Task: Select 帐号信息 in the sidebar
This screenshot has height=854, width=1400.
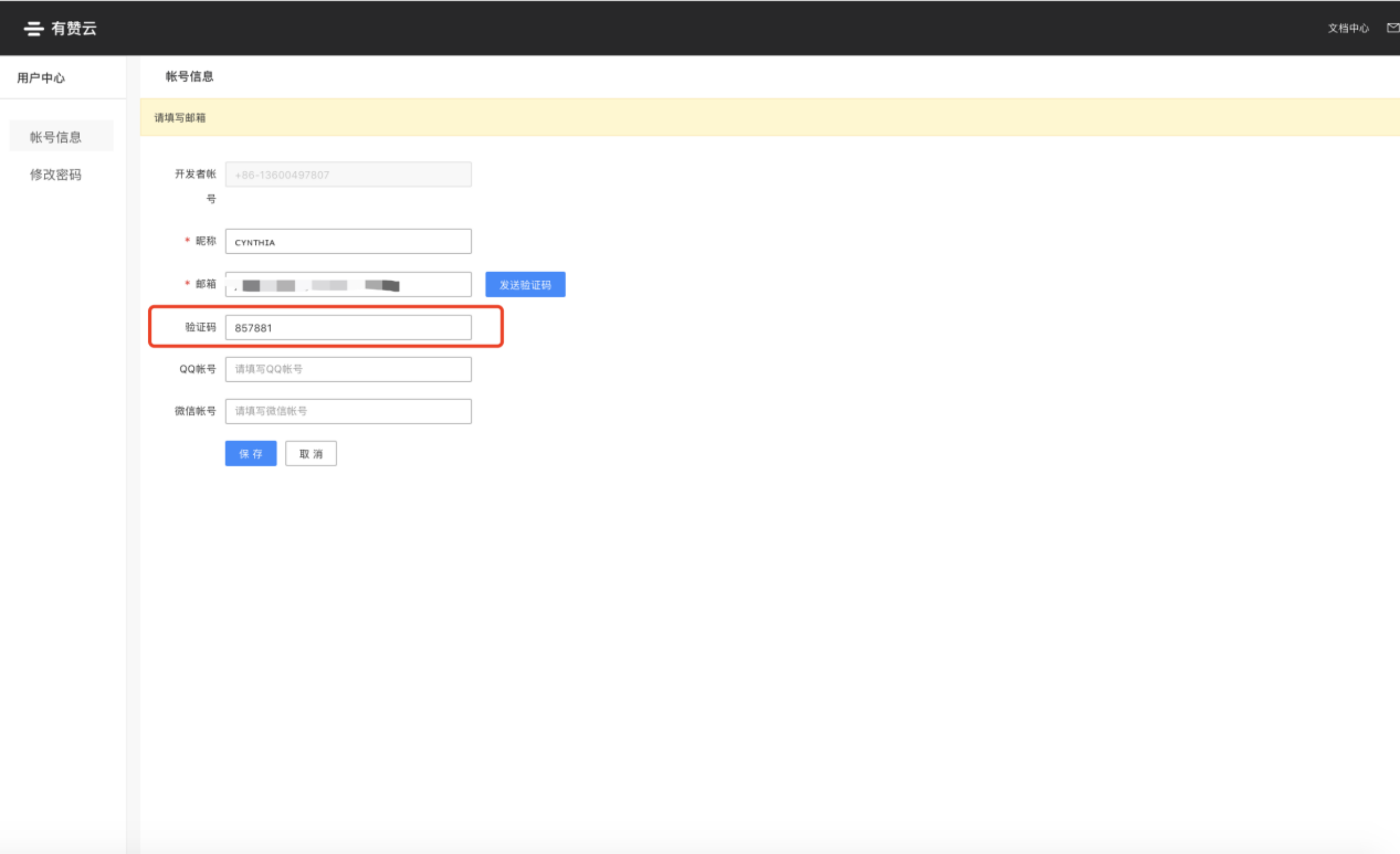Action: (x=56, y=137)
